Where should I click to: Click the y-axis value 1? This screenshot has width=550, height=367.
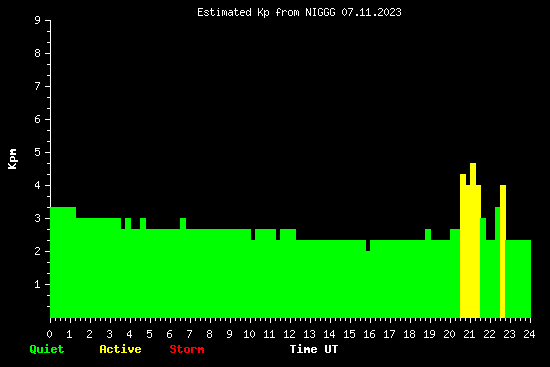click(x=37, y=284)
